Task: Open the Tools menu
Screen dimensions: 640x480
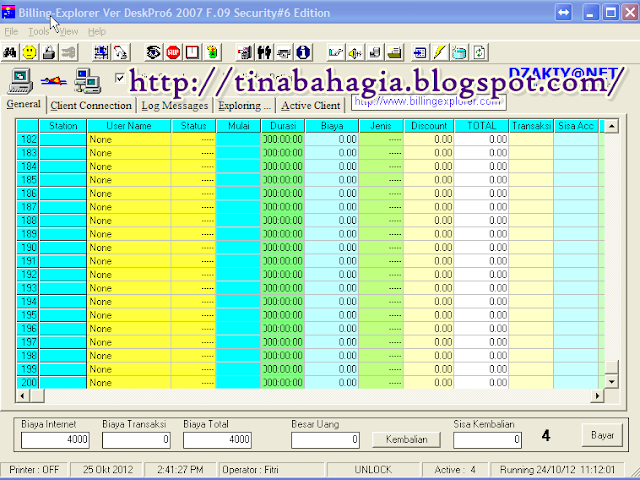Action: point(38,31)
